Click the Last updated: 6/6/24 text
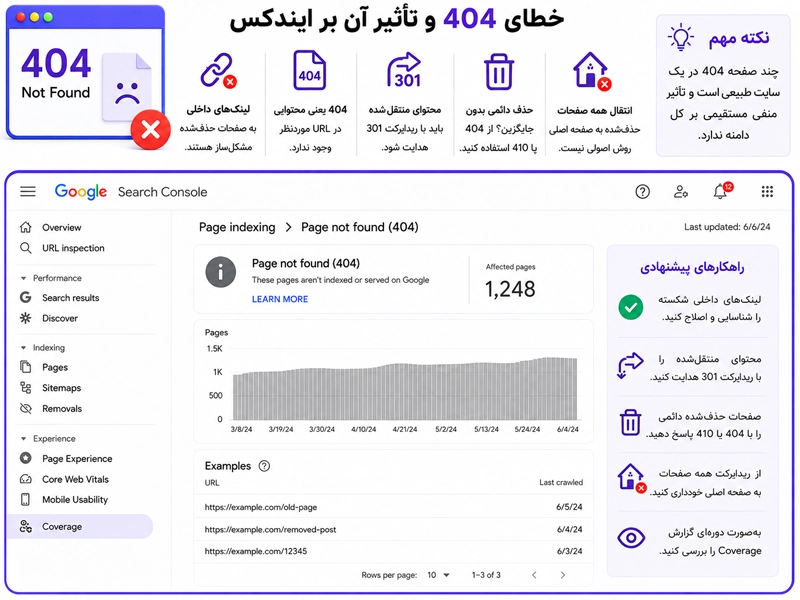This screenshot has width=800, height=600. coord(727,227)
